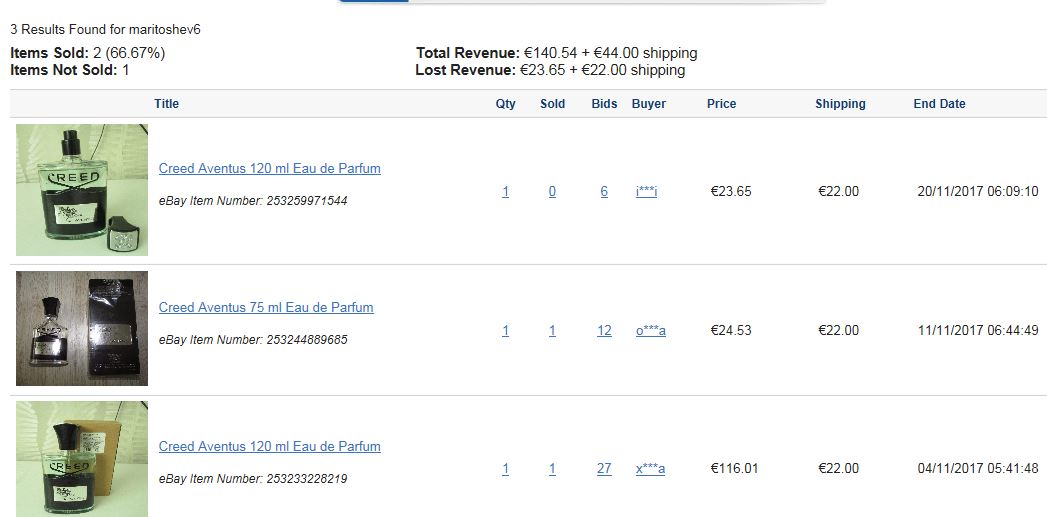Sort results by Price column header
Image resolution: width=1047 pixels, height=517 pixels.
click(x=721, y=104)
